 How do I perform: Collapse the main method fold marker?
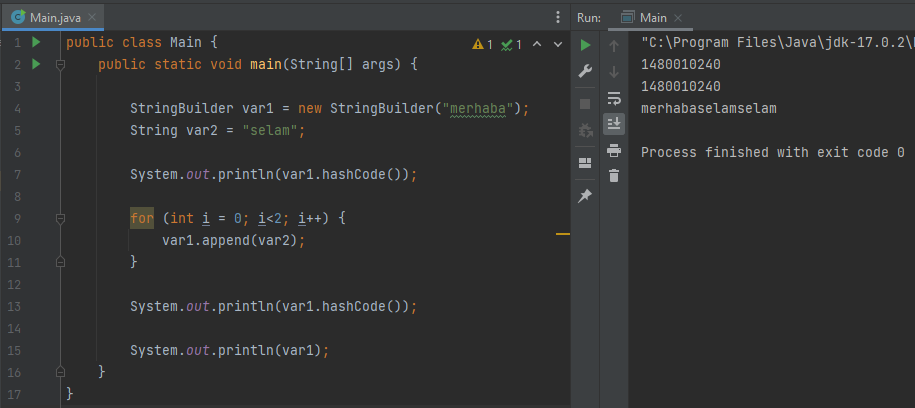pos(60,65)
